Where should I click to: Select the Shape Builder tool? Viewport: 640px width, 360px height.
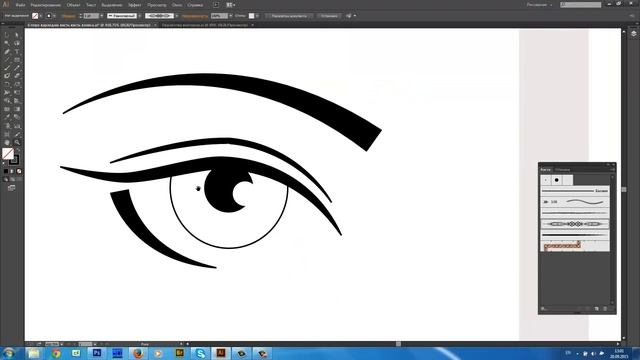[x=7, y=101]
